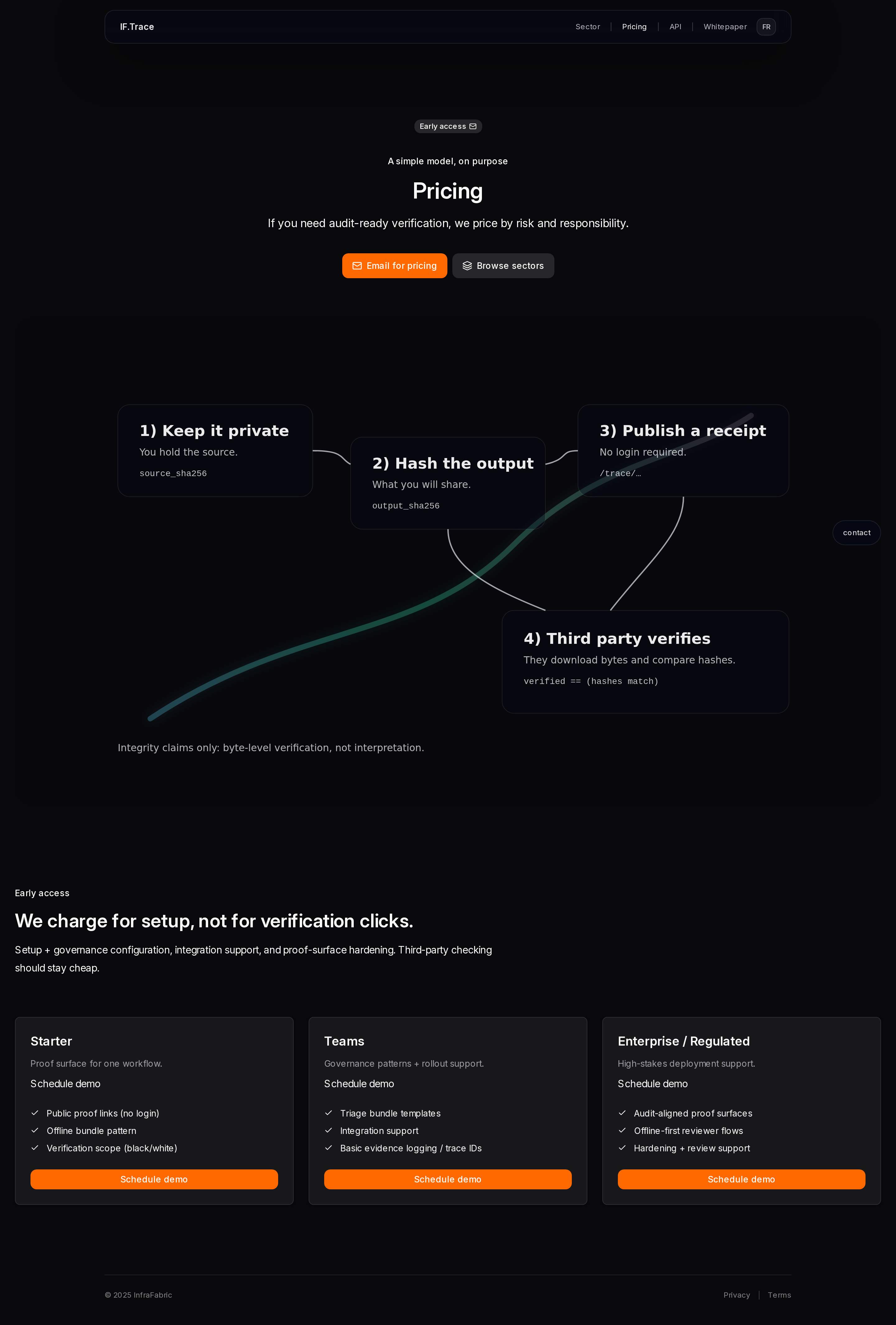Image resolution: width=896 pixels, height=1325 pixels.
Task: Click the IF.Trace logo
Action: pos(137,27)
